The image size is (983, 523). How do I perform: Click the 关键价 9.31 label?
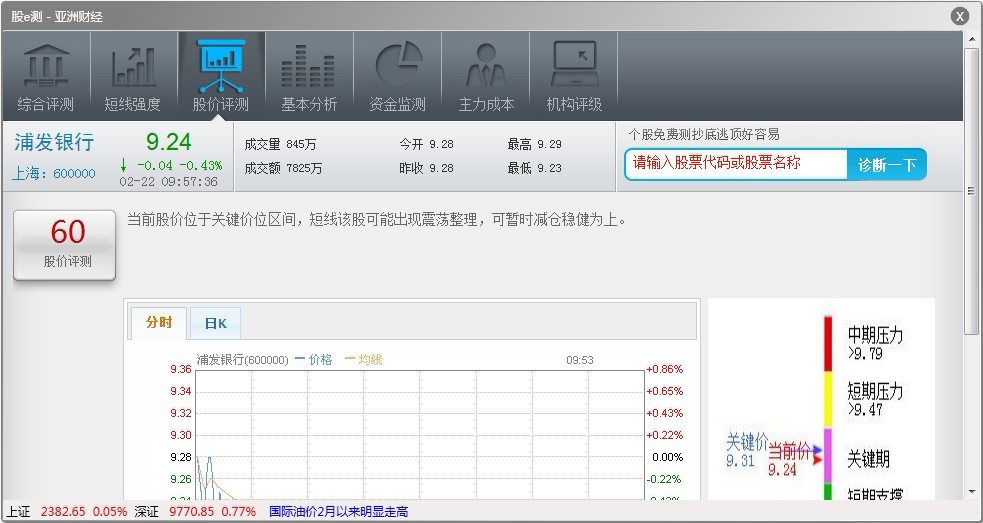(747, 451)
